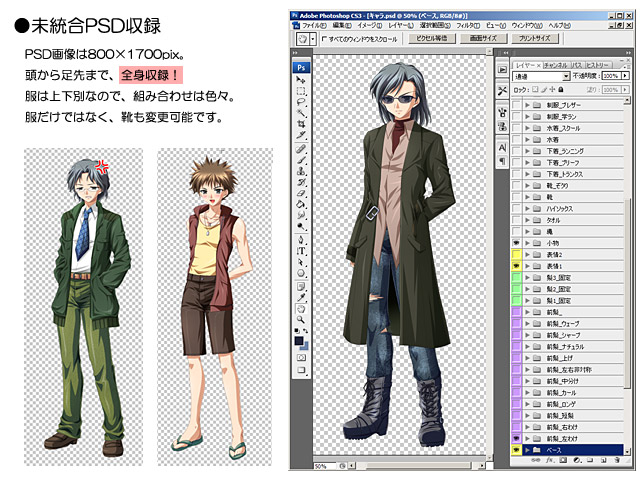Click the プリントサイズ button
This screenshot has height=480, width=640.
pyautogui.click(x=534, y=39)
